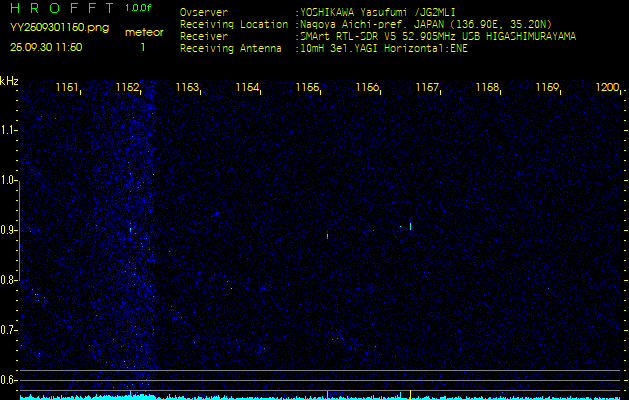The height and width of the screenshot is (400, 629).
Task: Click the 'meteor' counter heading
Action: pyautogui.click(x=144, y=33)
